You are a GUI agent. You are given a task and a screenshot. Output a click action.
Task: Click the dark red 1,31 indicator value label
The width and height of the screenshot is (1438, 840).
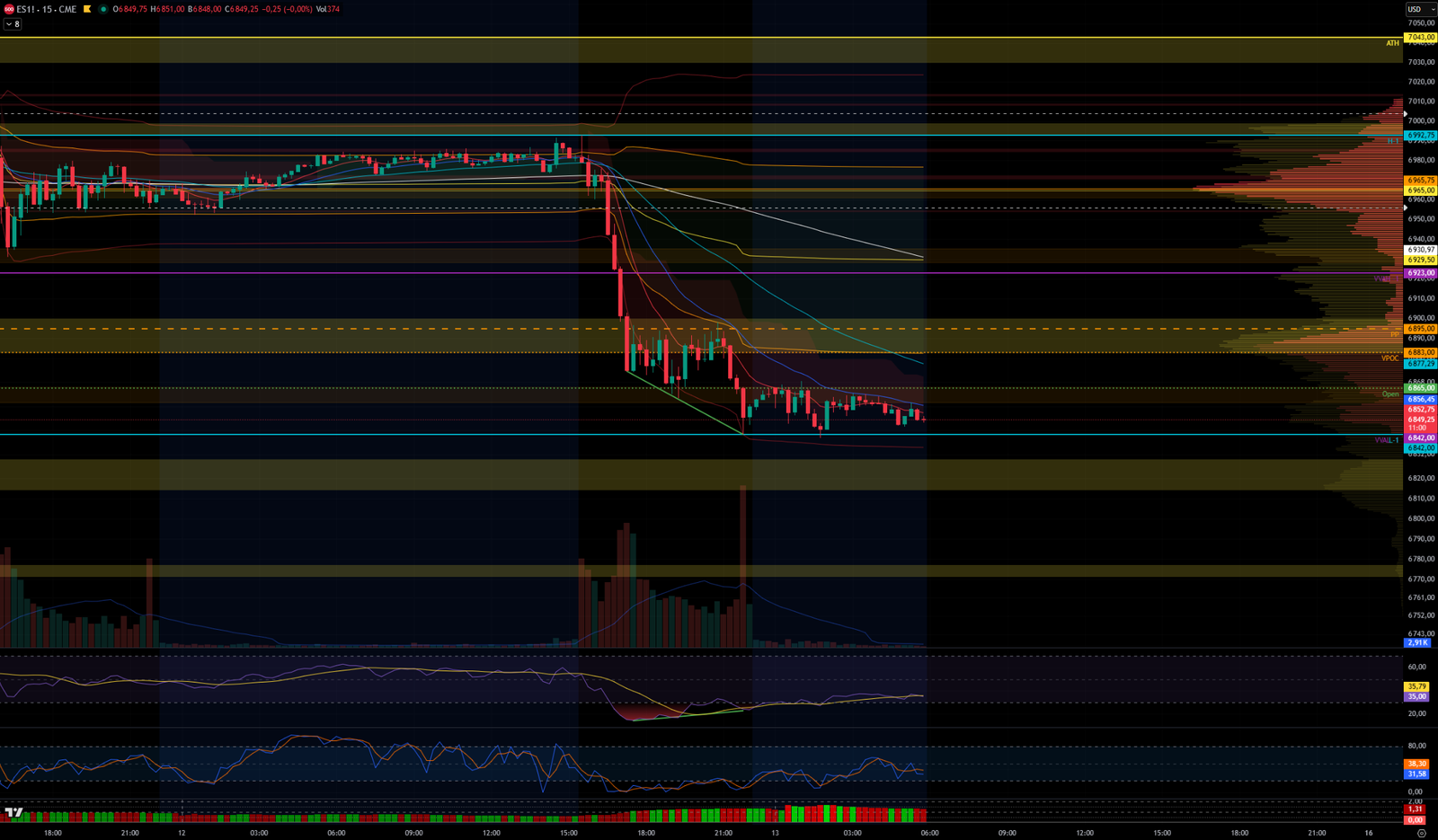pos(1416,809)
